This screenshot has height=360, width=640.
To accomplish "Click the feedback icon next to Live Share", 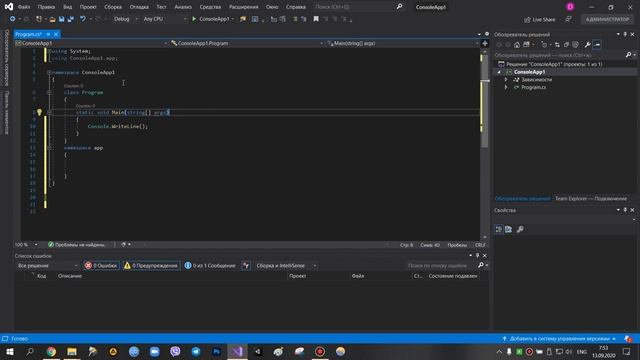I will pyautogui.click(x=568, y=19).
